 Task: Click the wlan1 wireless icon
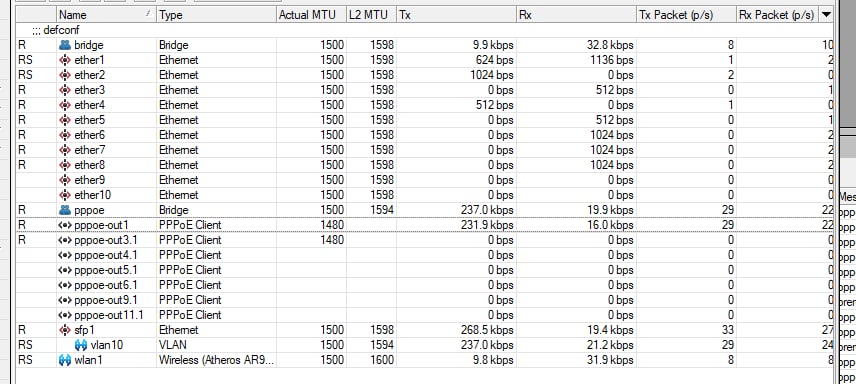click(64, 360)
